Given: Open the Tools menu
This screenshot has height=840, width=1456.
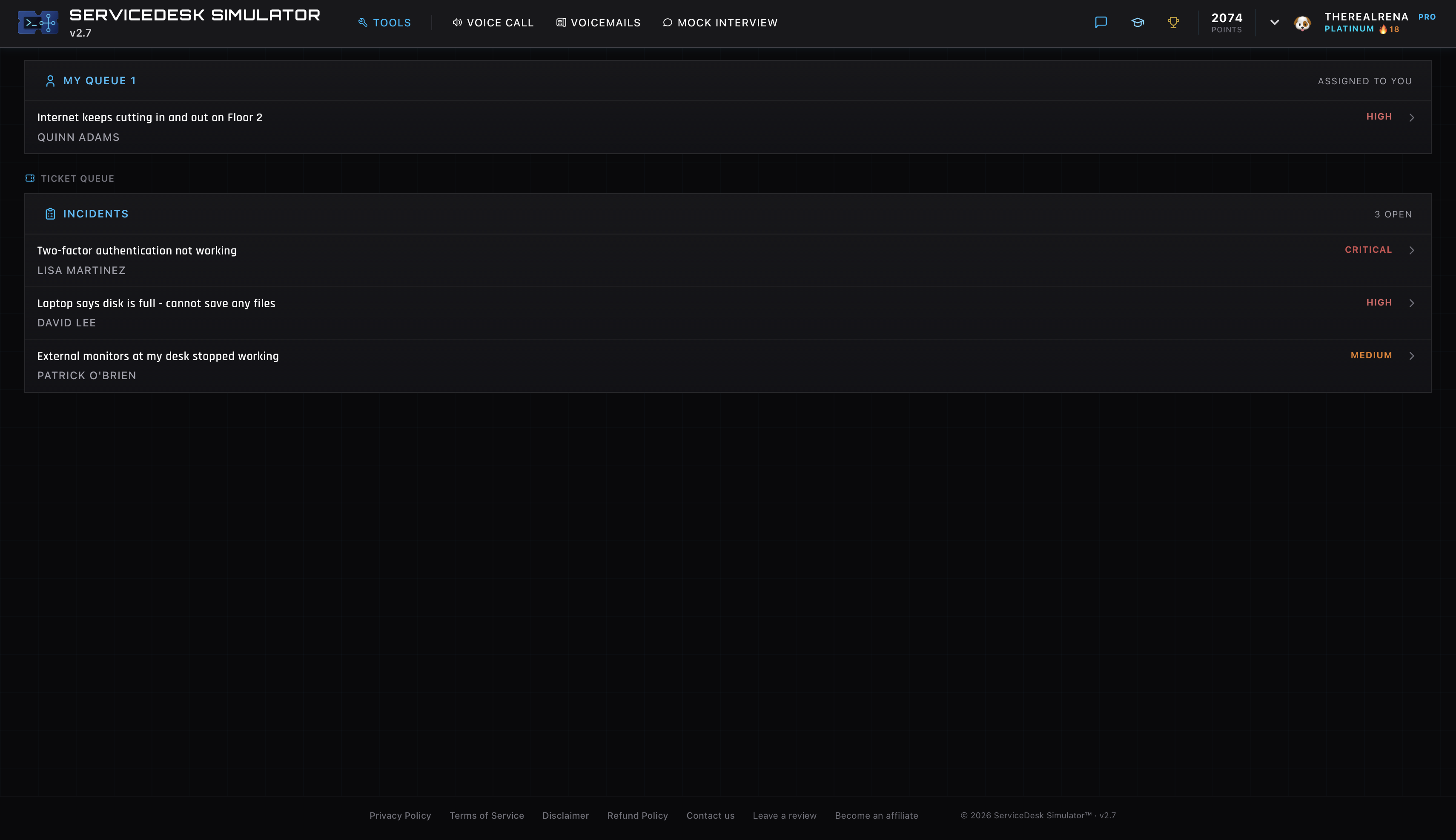Looking at the screenshot, I should point(384,23).
